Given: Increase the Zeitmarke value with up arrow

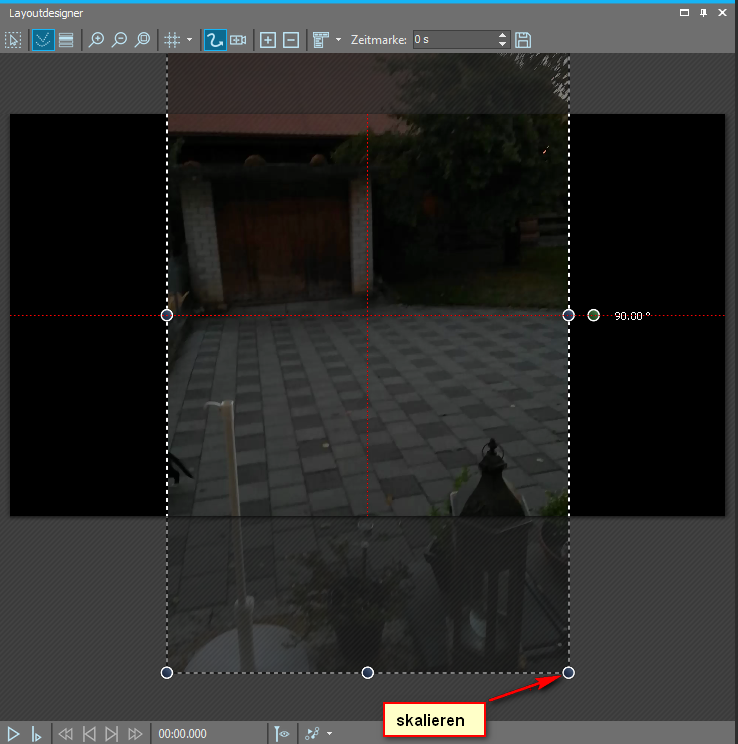Looking at the screenshot, I should coord(502,35).
